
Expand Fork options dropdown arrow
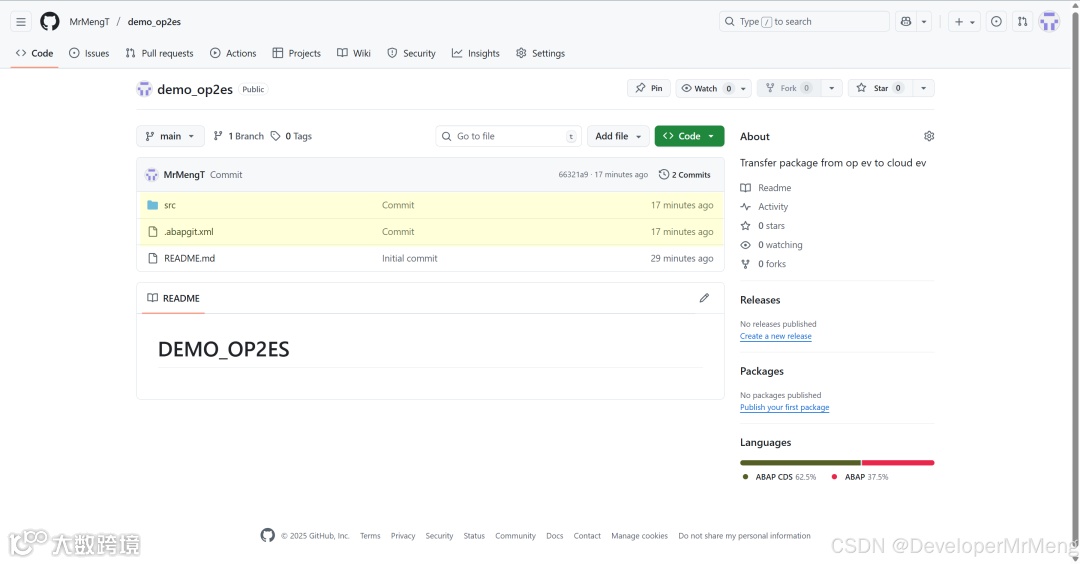point(831,88)
